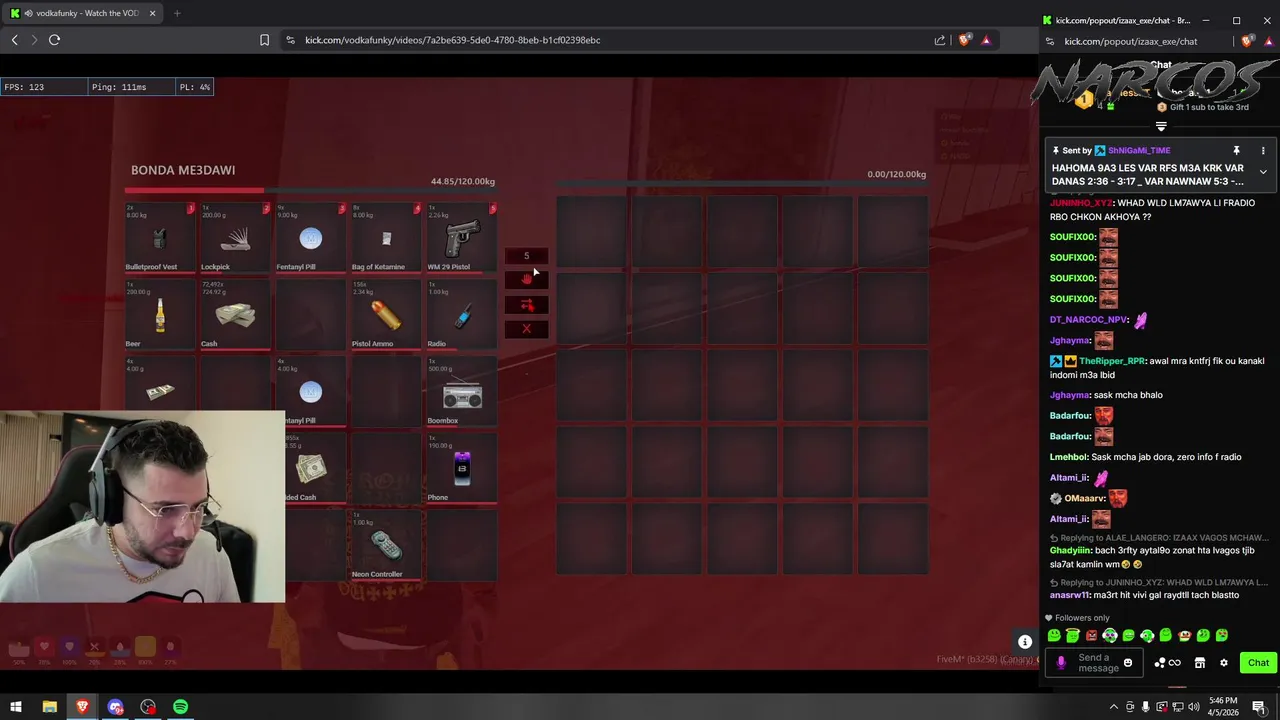Open Spotify from the taskbar
The width and height of the screenshot is (1280, 720).
180,707
